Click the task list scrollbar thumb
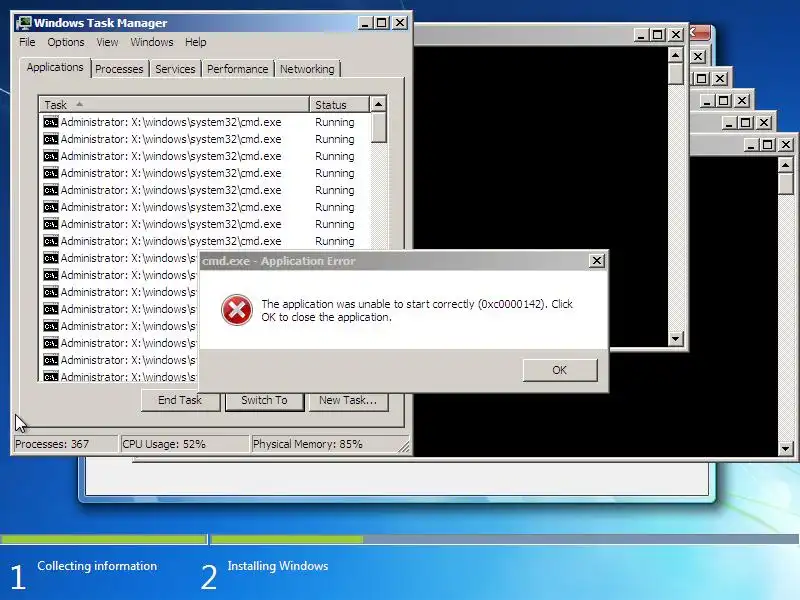 (378, 128)
